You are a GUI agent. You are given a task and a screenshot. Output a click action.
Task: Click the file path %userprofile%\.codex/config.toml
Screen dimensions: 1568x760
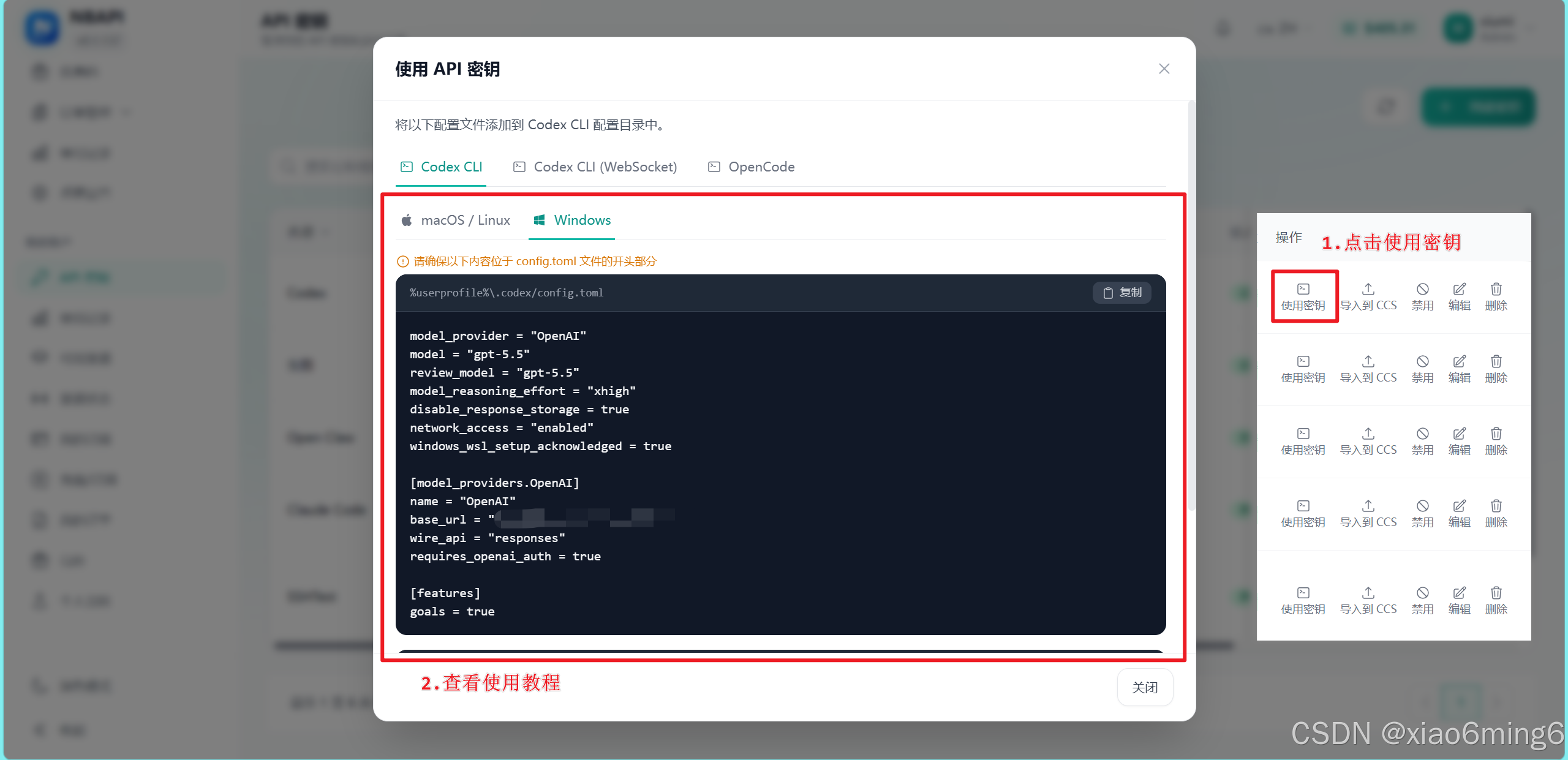pyautogui.click(x=507, y=293)
